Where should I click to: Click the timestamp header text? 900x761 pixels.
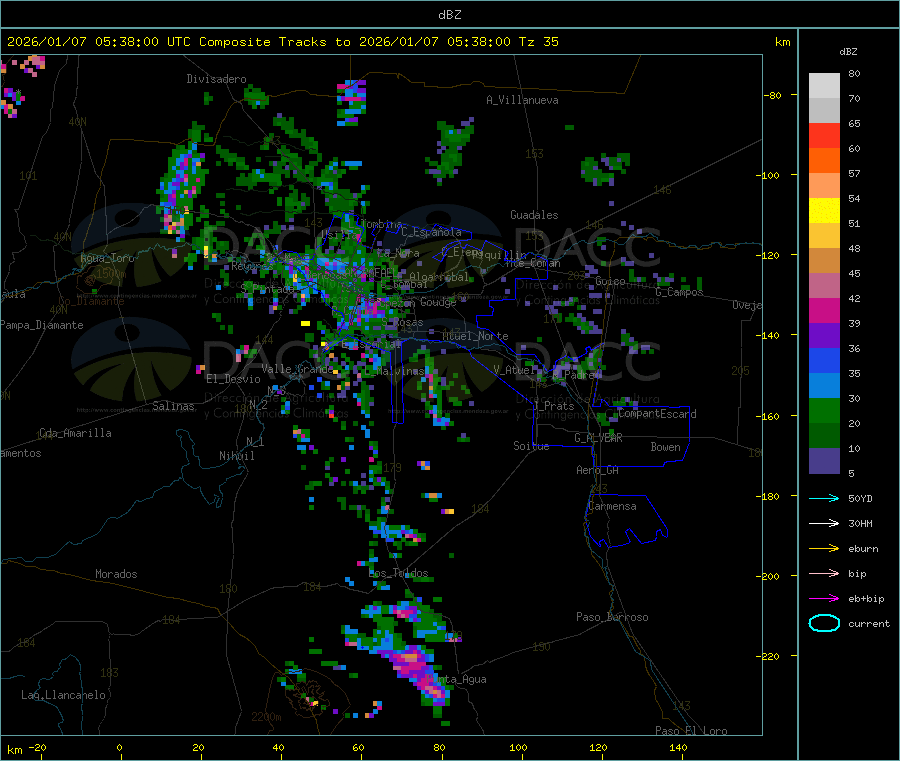click(282, 42)
